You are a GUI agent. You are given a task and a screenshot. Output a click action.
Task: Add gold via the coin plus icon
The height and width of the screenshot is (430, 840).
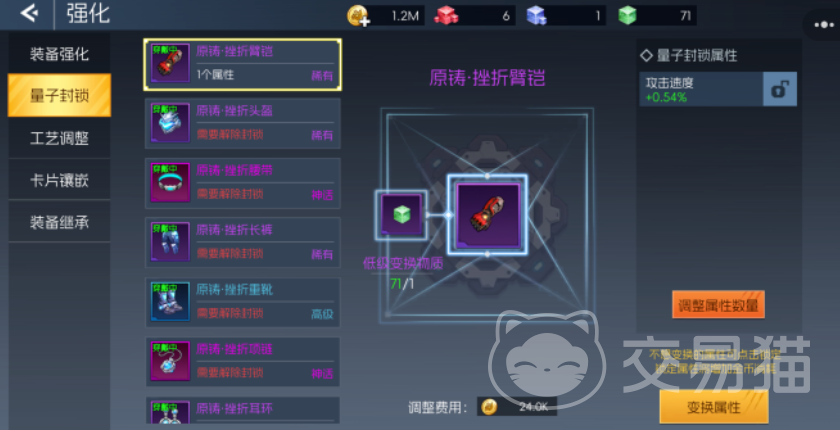click(358, 16)
